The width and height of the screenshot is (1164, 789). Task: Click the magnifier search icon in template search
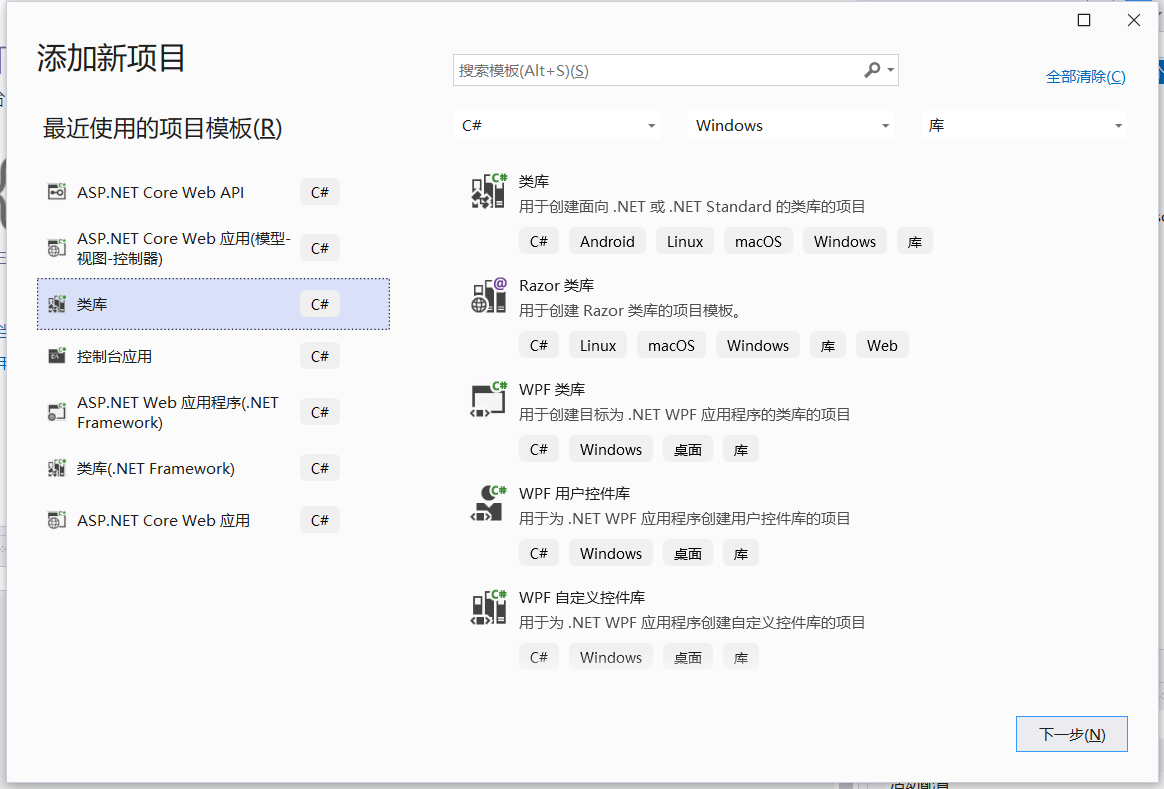(872, 70)
